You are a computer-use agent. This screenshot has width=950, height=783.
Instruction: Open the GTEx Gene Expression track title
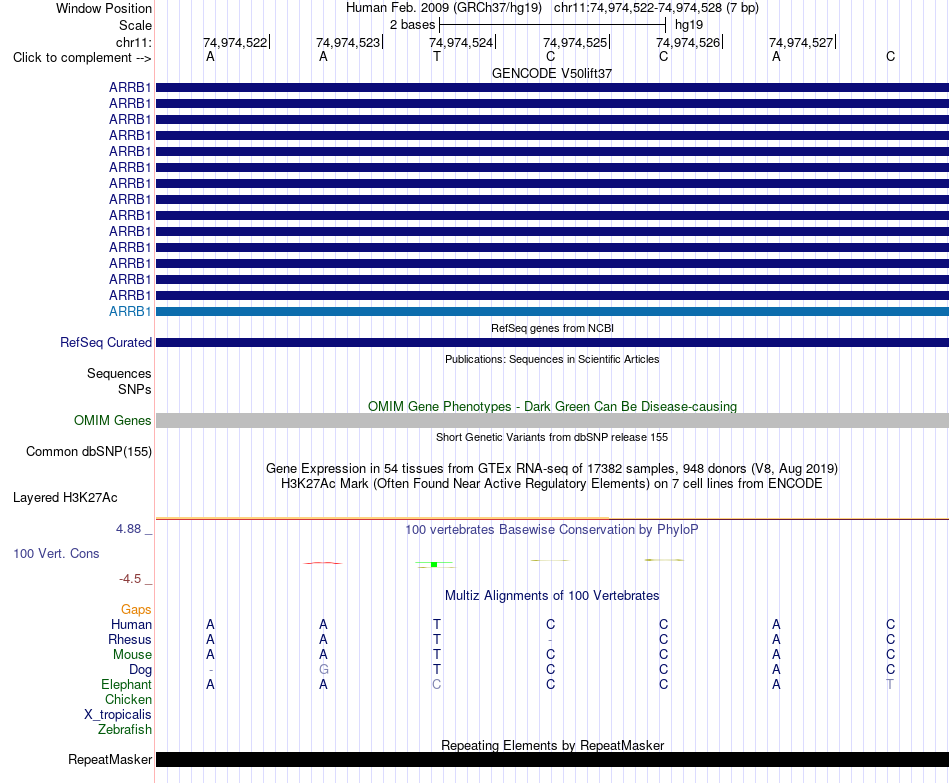[552, 468]
